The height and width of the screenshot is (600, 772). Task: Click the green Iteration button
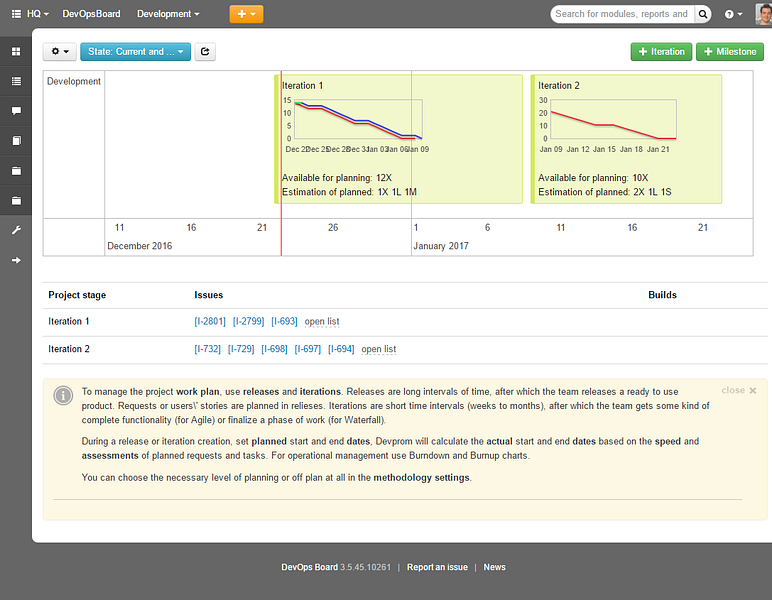(661, 52)
